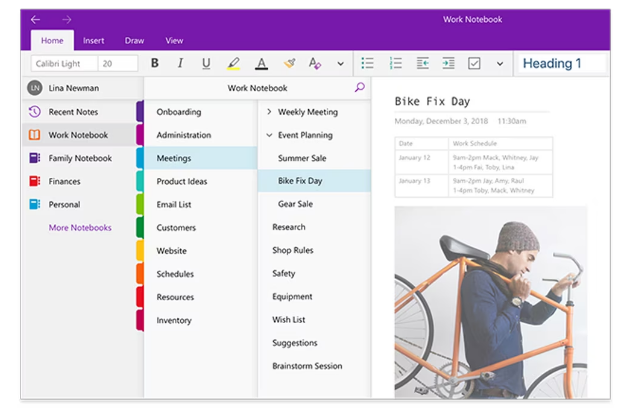The height and width of the screenshot is (417, 622).
Task: Insert a to-do checkbox tag
Action: click(474, 63)
